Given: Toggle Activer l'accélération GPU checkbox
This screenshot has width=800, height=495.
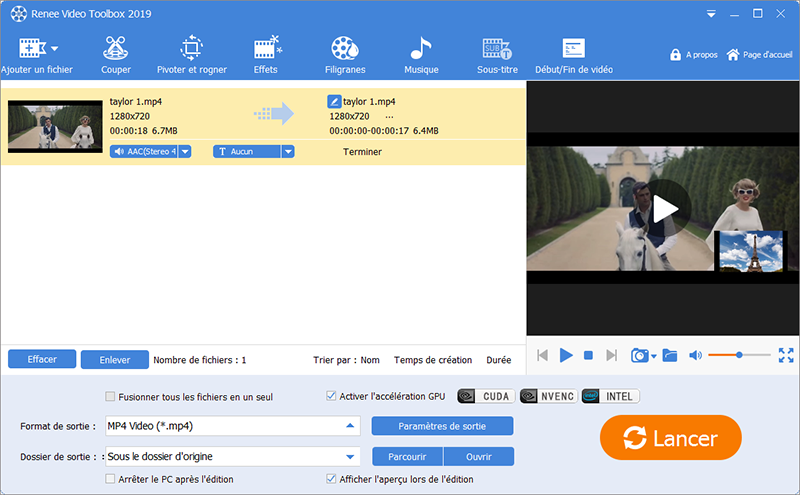Looking at the screenshot, I should (x=331, y=396).
